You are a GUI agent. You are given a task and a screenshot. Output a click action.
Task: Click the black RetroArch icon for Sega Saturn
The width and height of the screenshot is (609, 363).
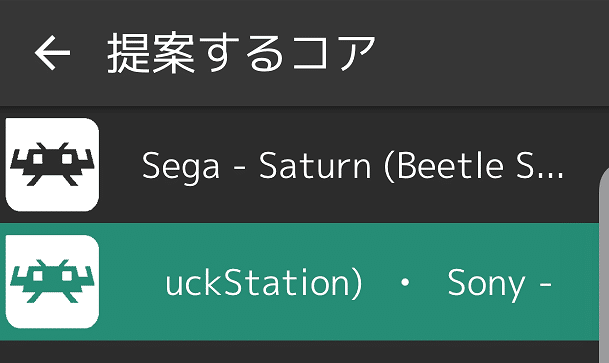click(52, 164)
